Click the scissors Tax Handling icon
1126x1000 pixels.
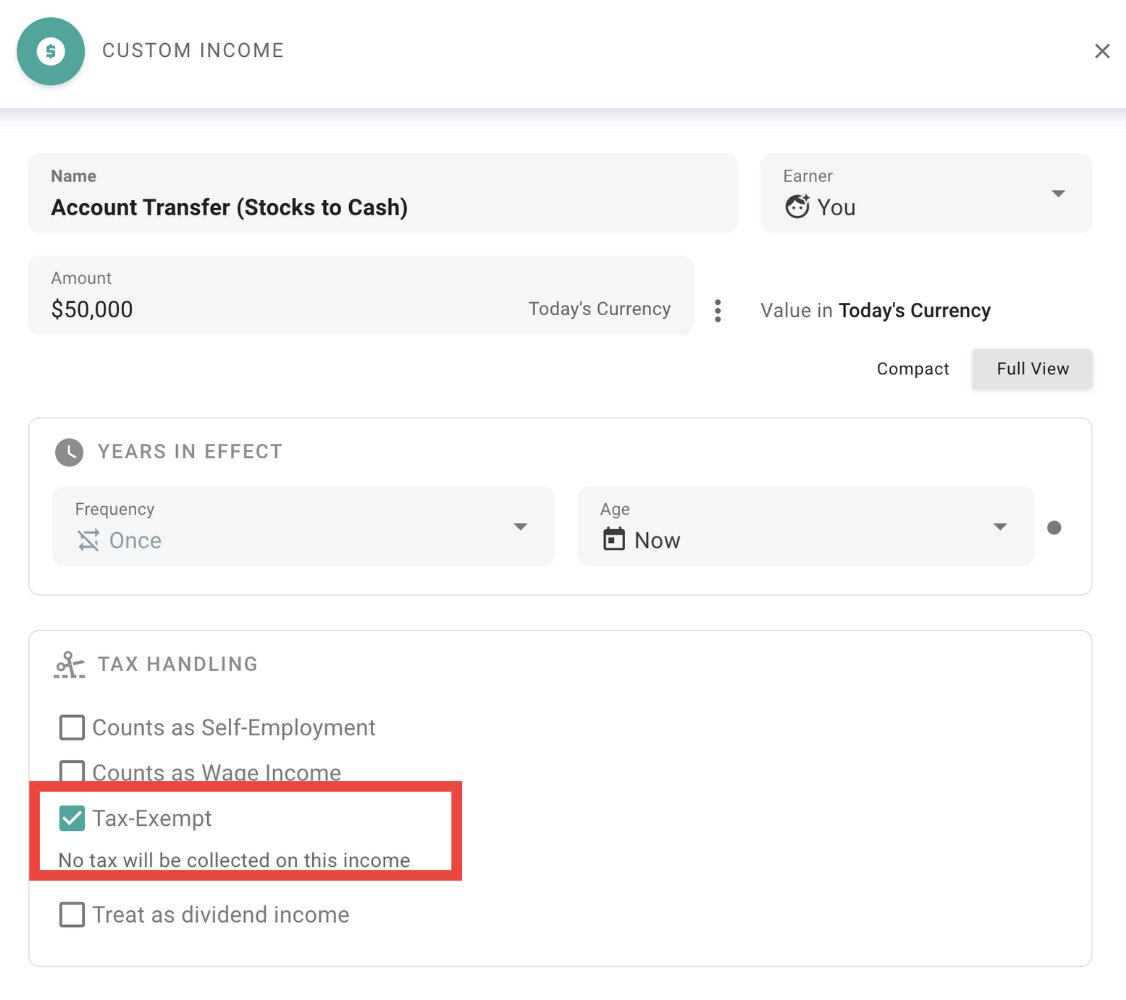[x=68, y=663]
